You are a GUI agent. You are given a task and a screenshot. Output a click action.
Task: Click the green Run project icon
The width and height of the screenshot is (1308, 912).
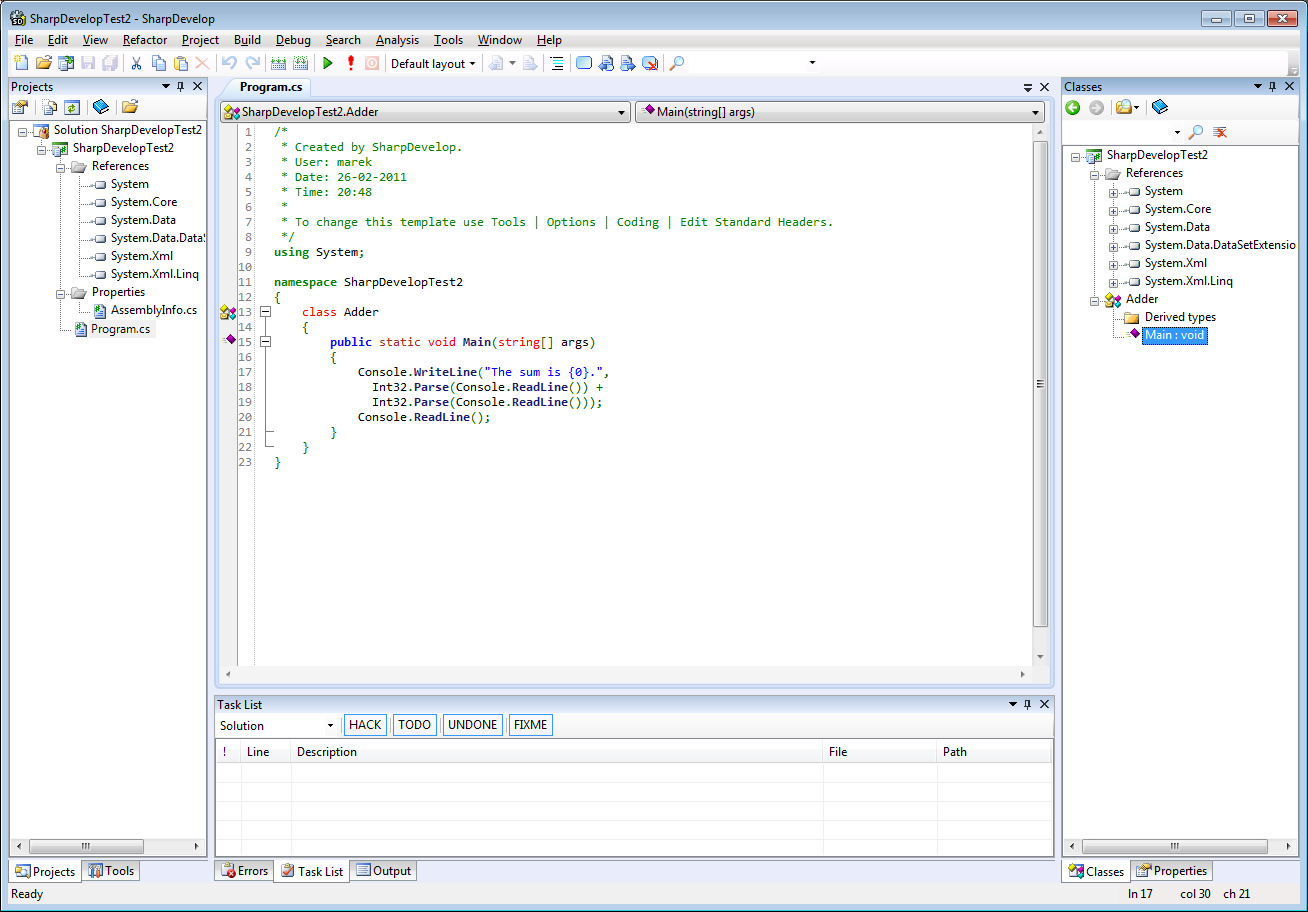click(x=327, y=63)
